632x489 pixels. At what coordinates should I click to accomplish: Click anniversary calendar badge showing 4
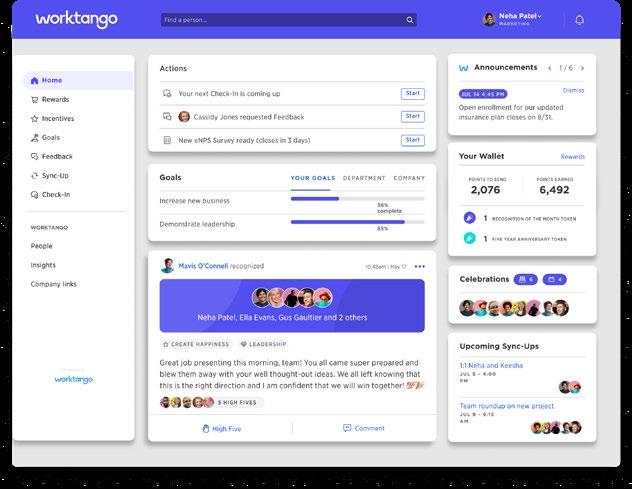555,279
